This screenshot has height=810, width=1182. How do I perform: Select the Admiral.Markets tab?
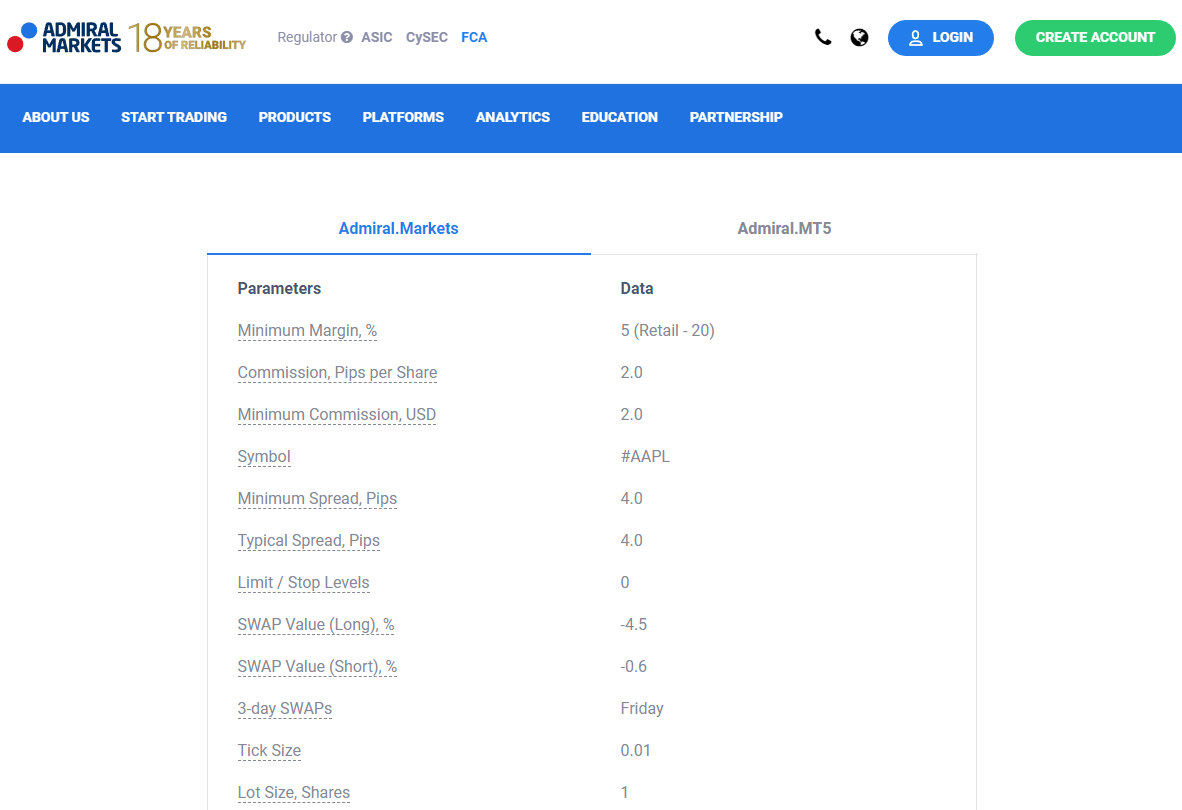(398, 229)
